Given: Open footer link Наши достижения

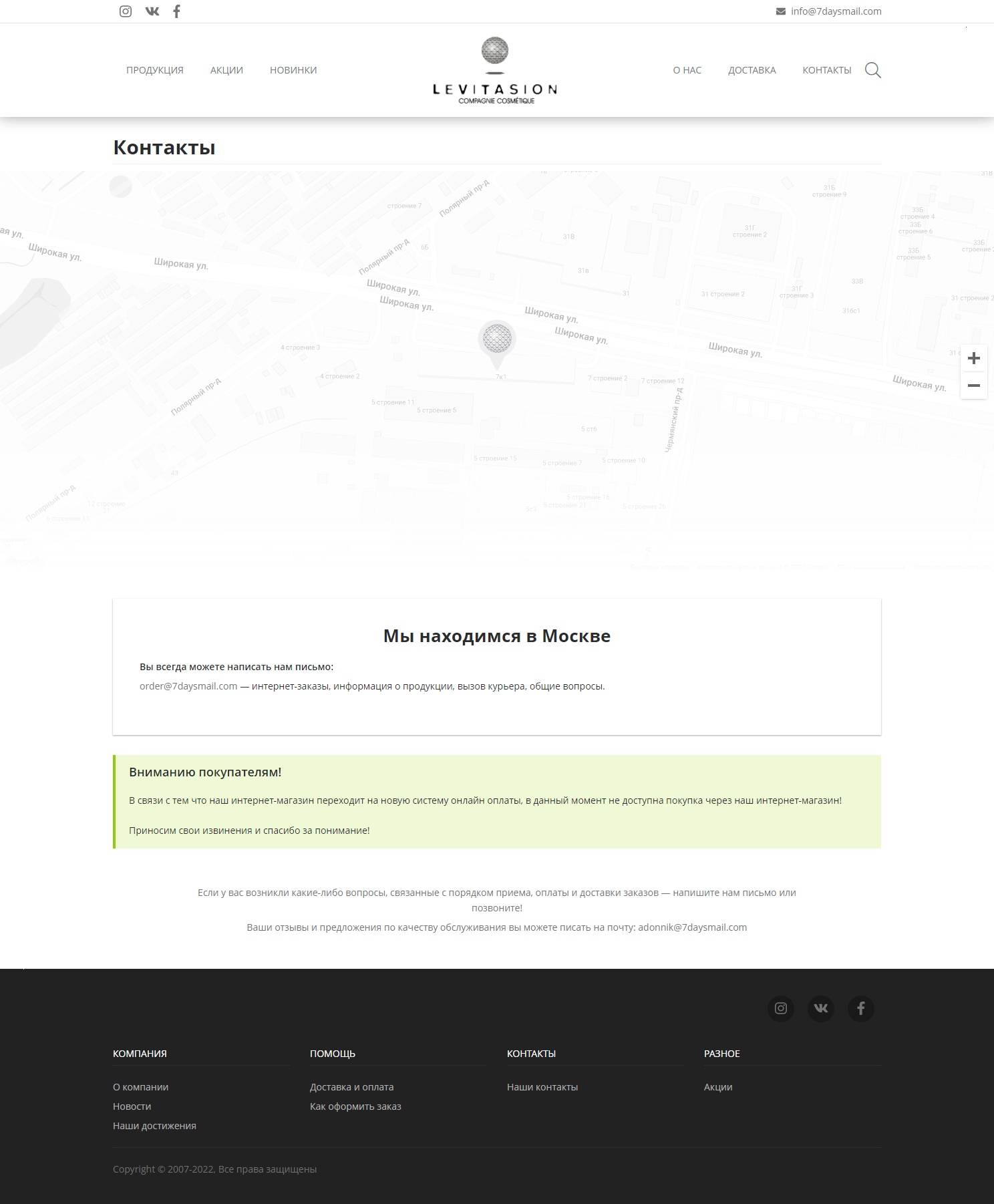Looking at the screenshot, I should point(154,1126).
